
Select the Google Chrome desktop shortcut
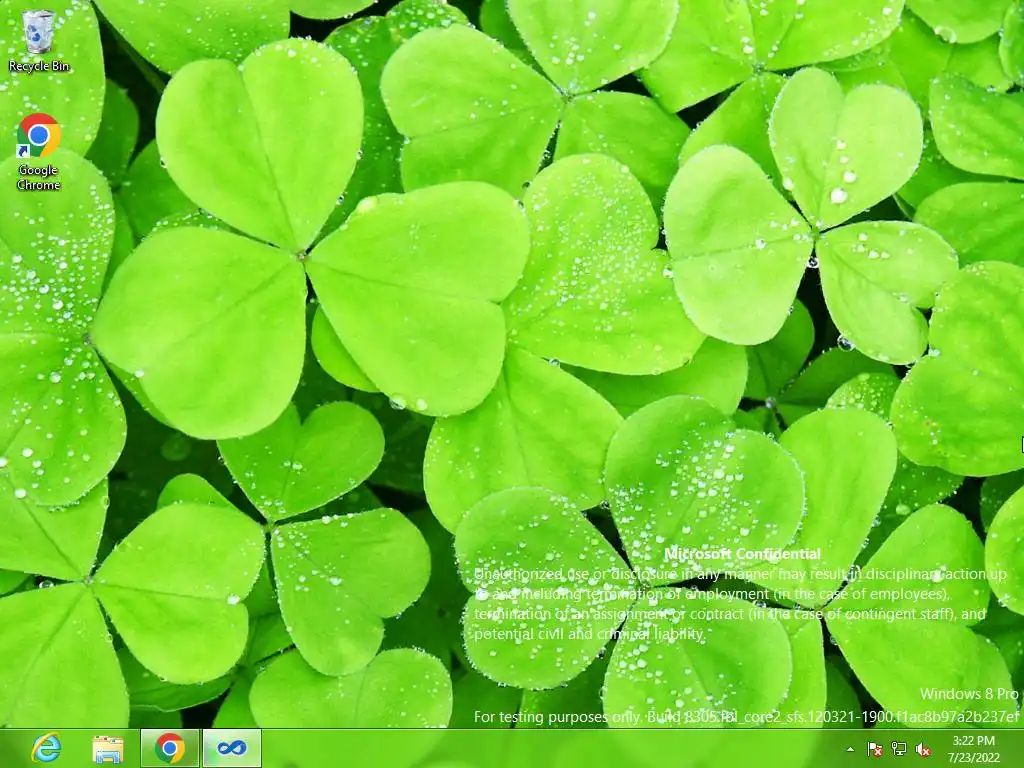point(39,152)
